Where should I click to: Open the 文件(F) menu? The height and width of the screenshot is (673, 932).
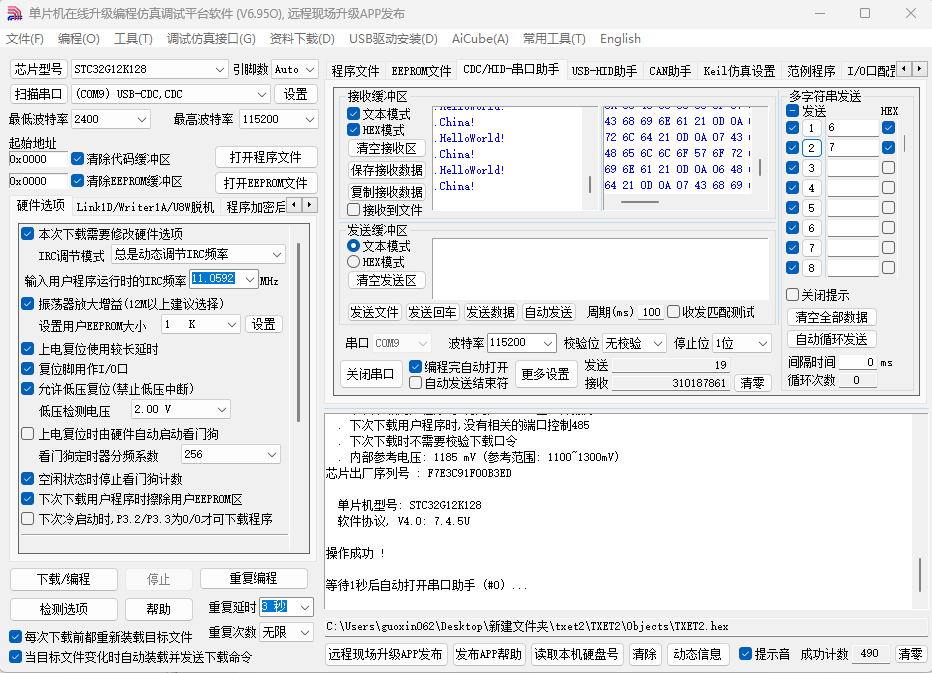tap(24, 39)
